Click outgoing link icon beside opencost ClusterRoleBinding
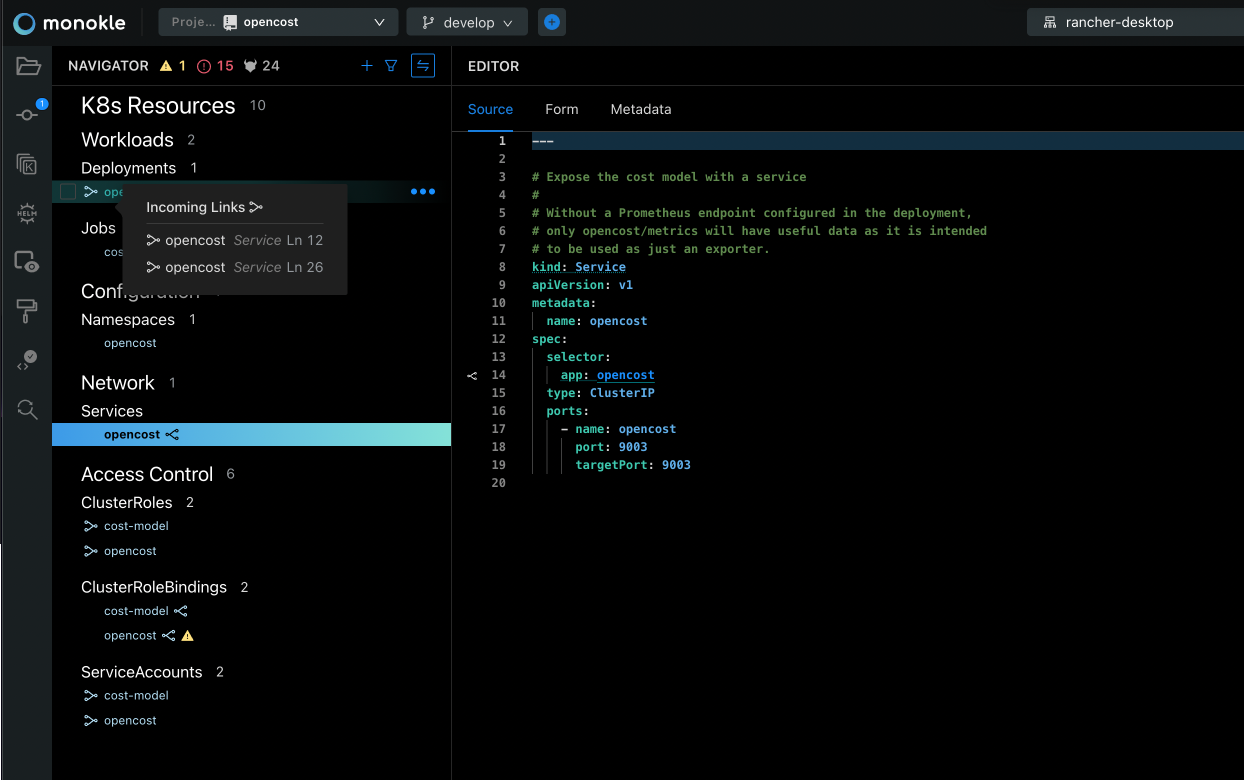 [169, 636]
